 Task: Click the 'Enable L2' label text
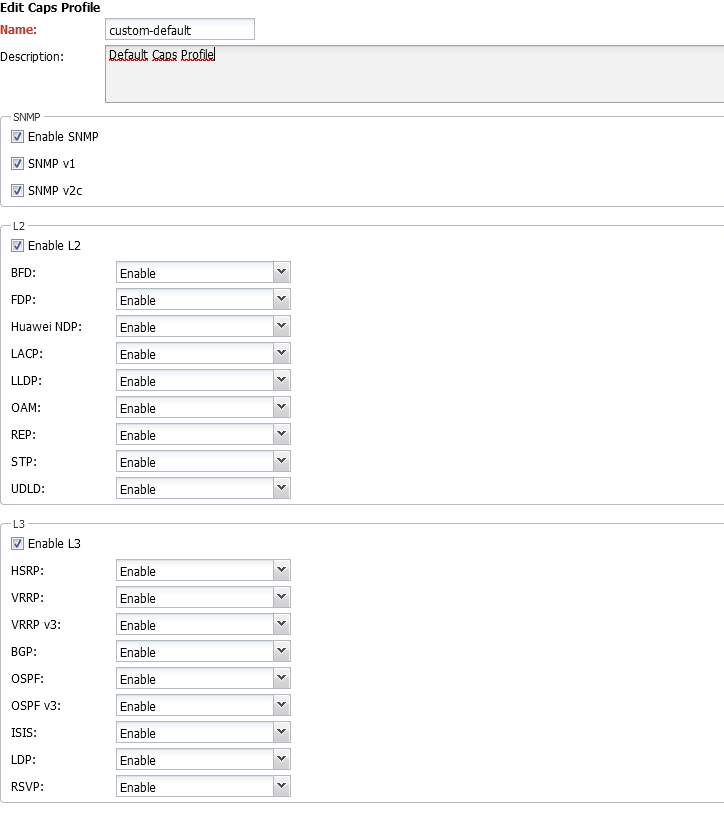pyautogui.click(x=54, y=245)
